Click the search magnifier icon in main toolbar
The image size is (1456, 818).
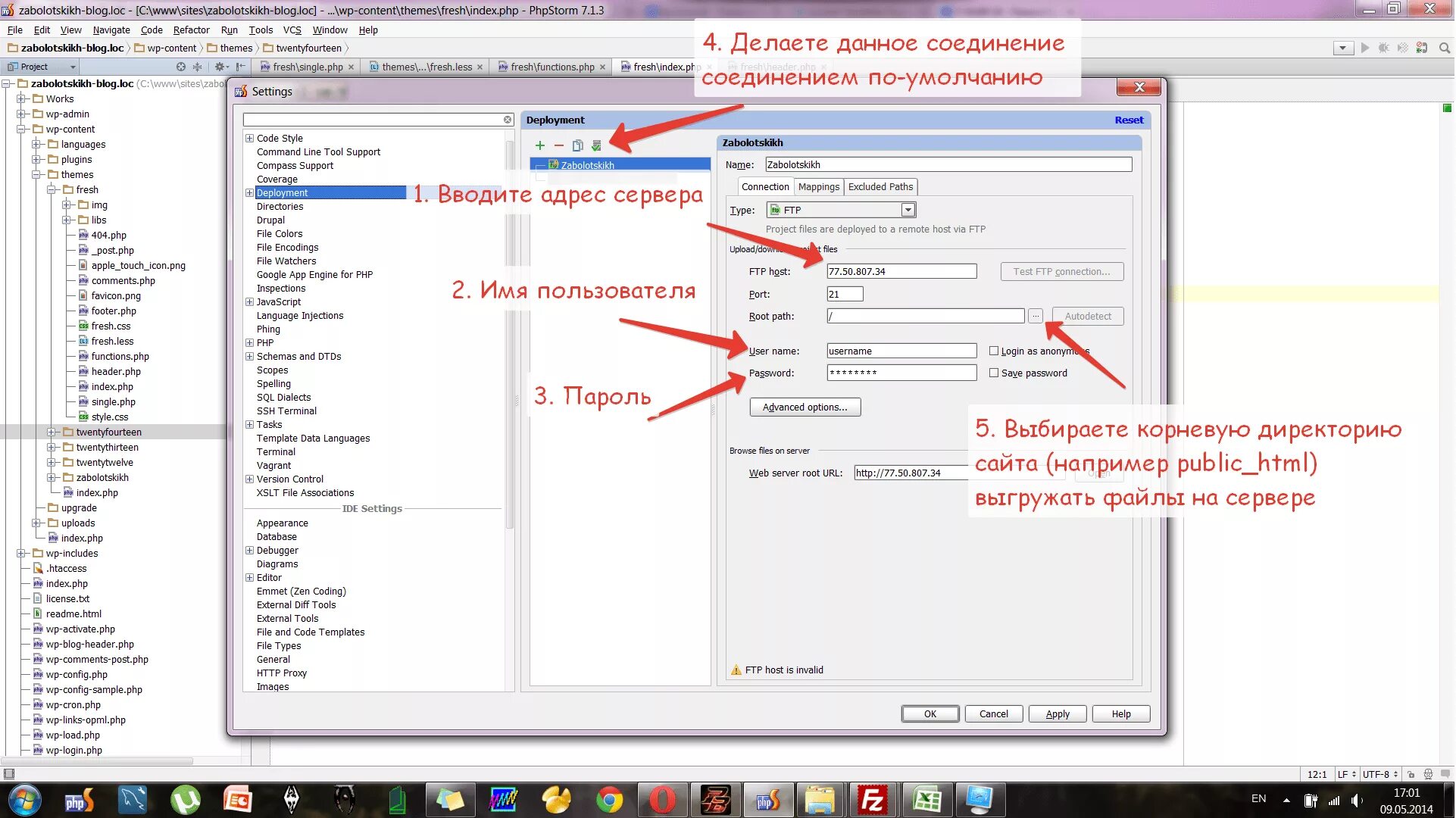click(x=1445, y=48)
